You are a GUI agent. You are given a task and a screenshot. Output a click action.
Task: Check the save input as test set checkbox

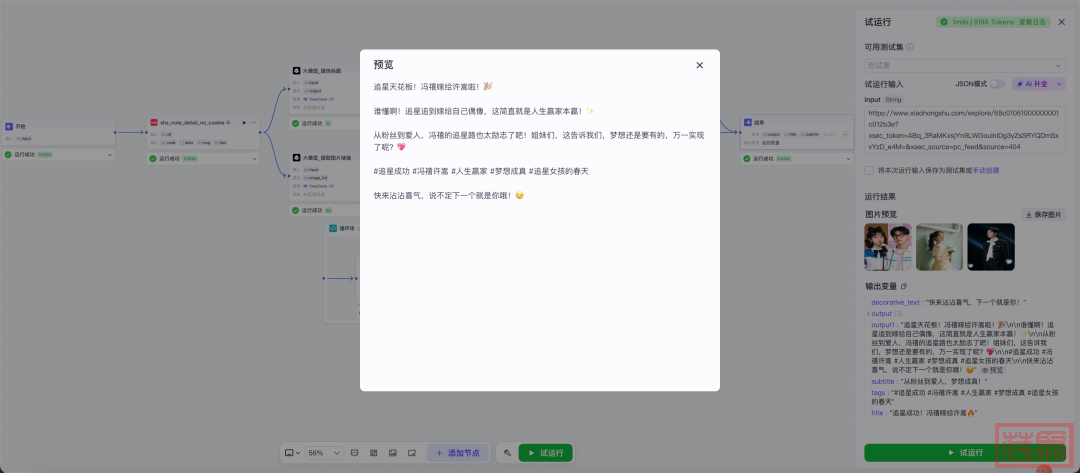point(869,170)
